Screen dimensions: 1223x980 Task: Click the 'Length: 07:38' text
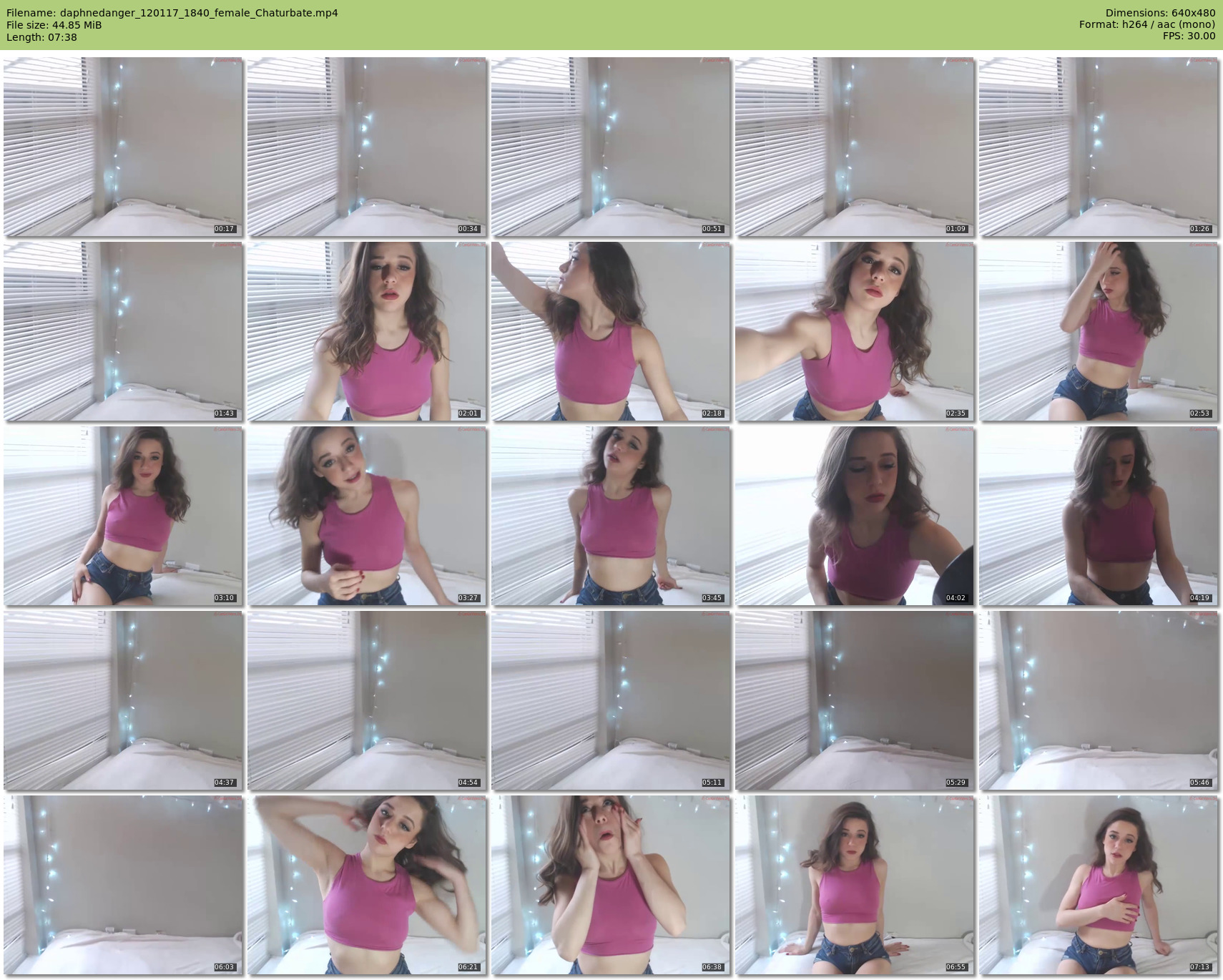[x=41, y=37]
